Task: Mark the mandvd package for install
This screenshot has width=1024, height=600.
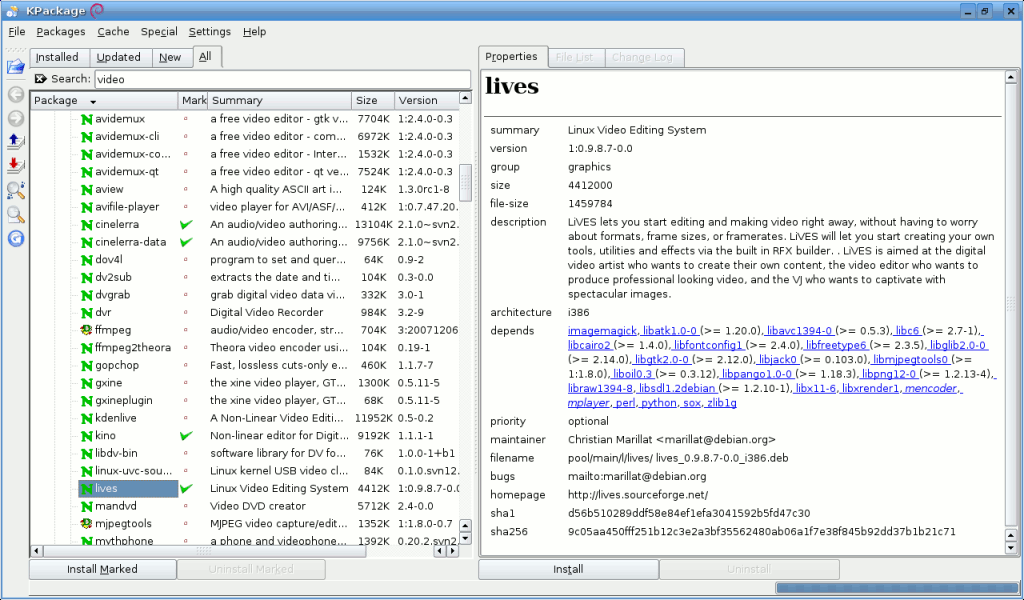Action: 186,506
